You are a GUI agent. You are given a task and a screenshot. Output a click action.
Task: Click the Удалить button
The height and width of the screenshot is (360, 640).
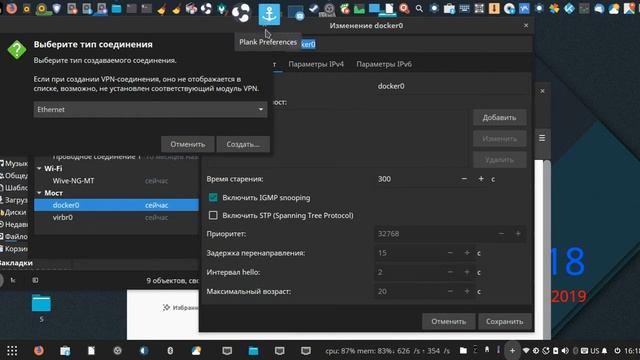500,160
